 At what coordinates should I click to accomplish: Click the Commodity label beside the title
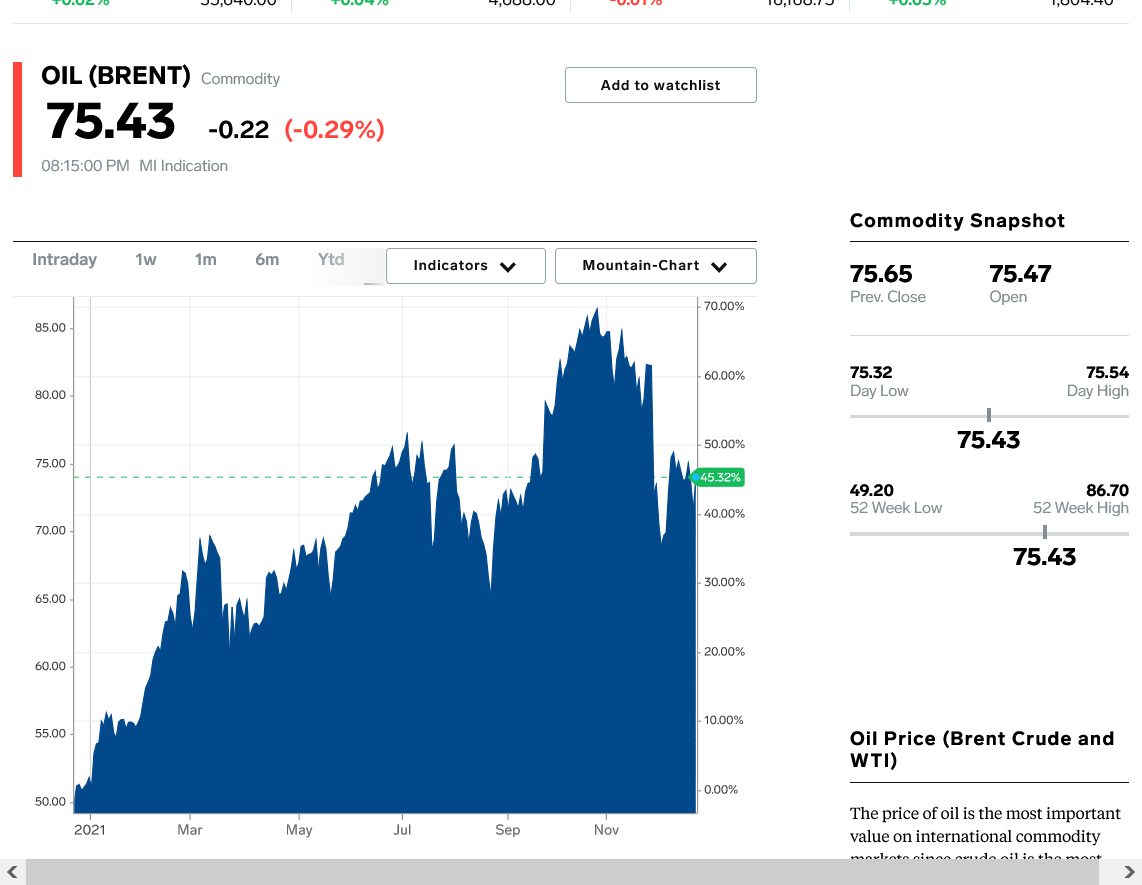[x=240, y=79]
